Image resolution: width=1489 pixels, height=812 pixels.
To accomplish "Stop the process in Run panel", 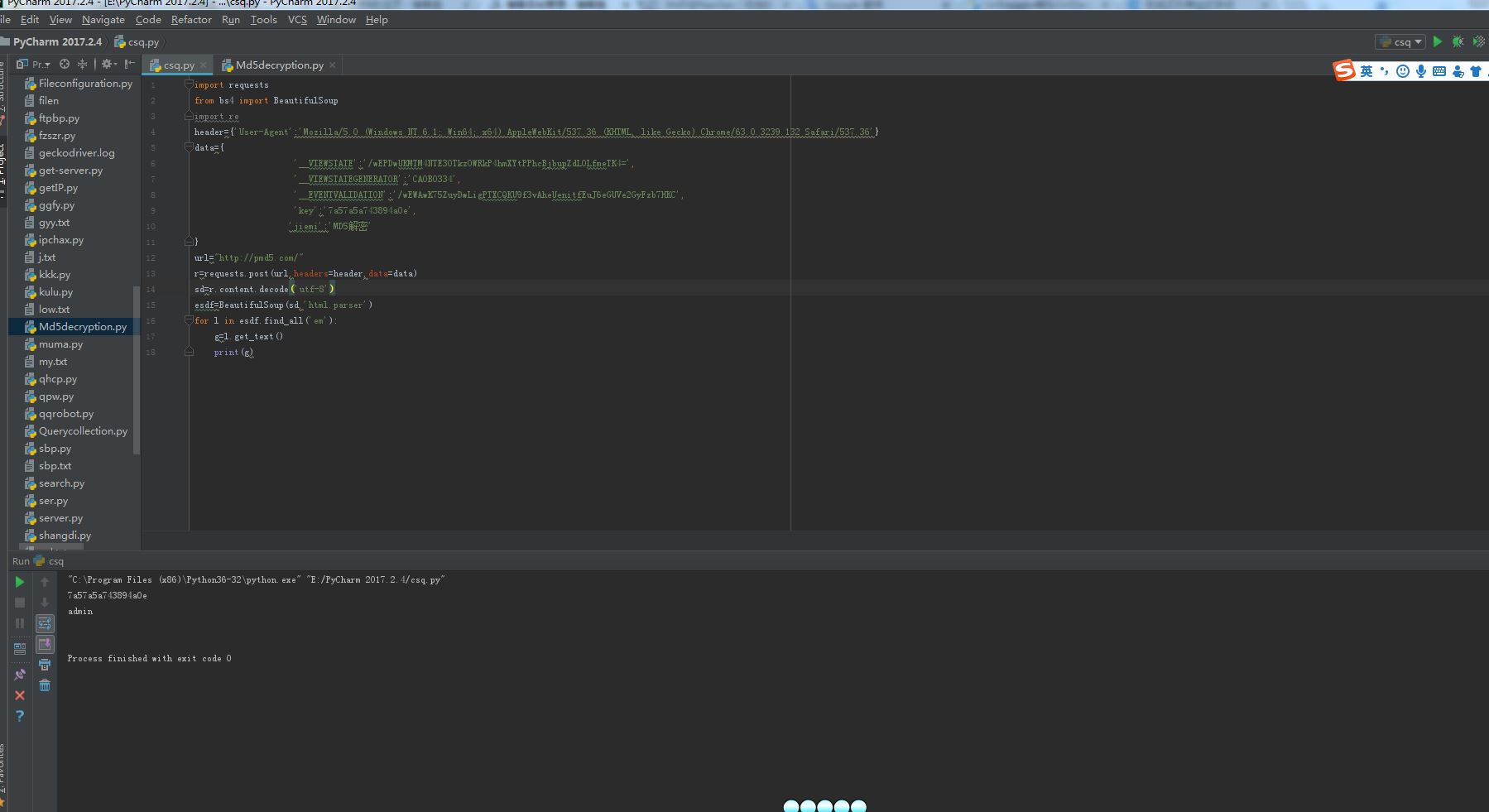I will click(x=20, y=603).
